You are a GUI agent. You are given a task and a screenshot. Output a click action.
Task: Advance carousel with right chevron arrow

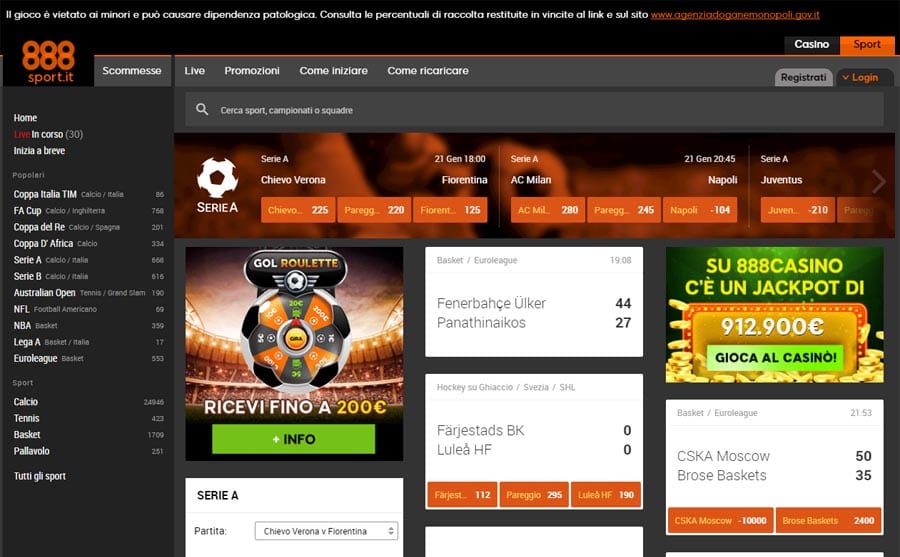pyautogui.click(x=879, y=181)
